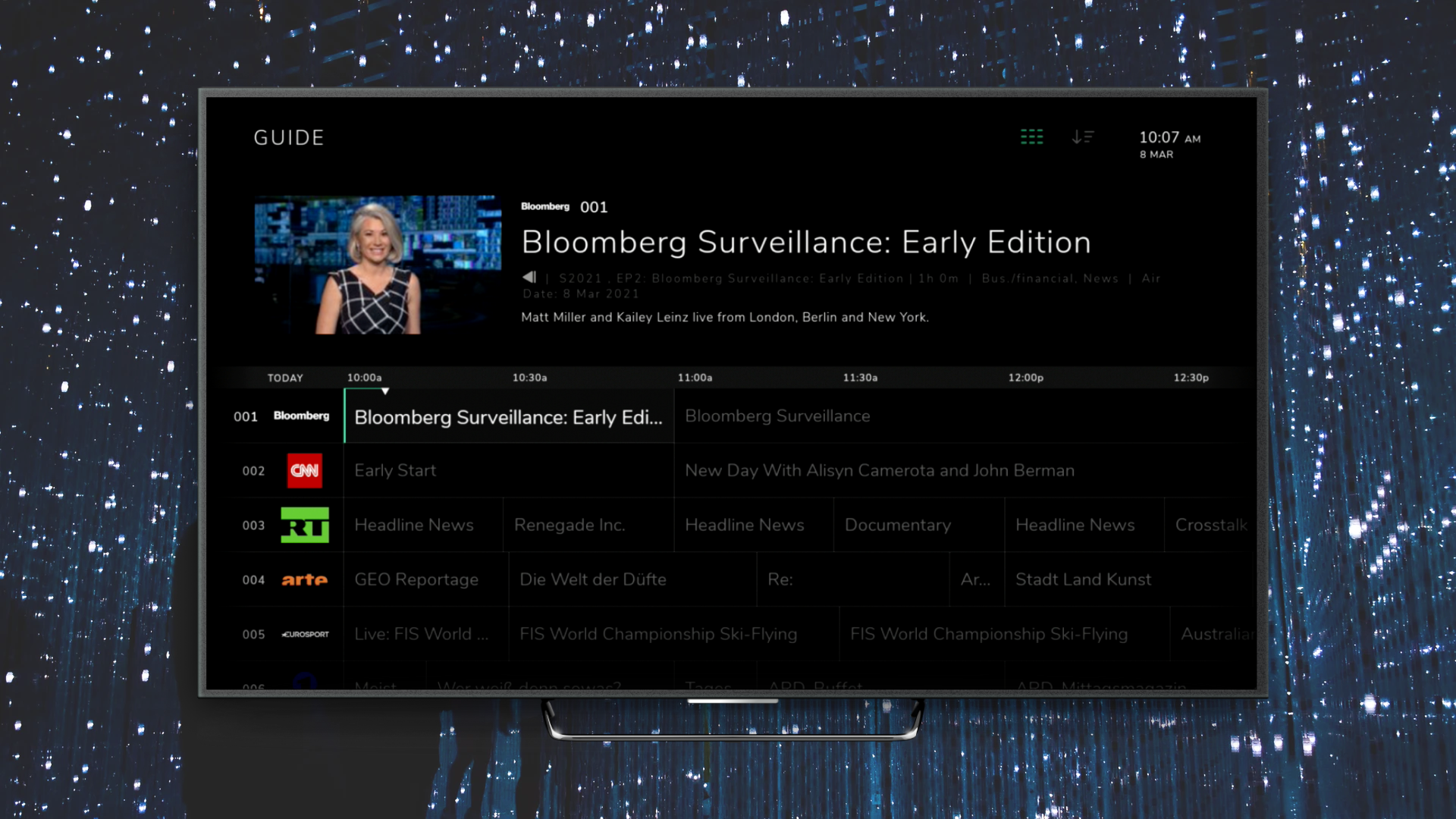The image size is (1456, 819).
Task: Select the Eurosport channel logo
Action: tap(305, 635)
